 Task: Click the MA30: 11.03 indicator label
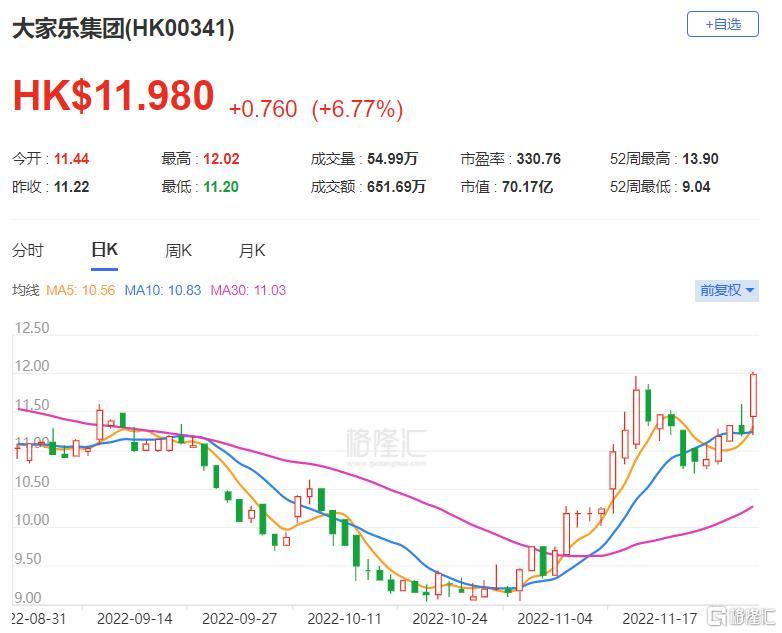point(248,290)
